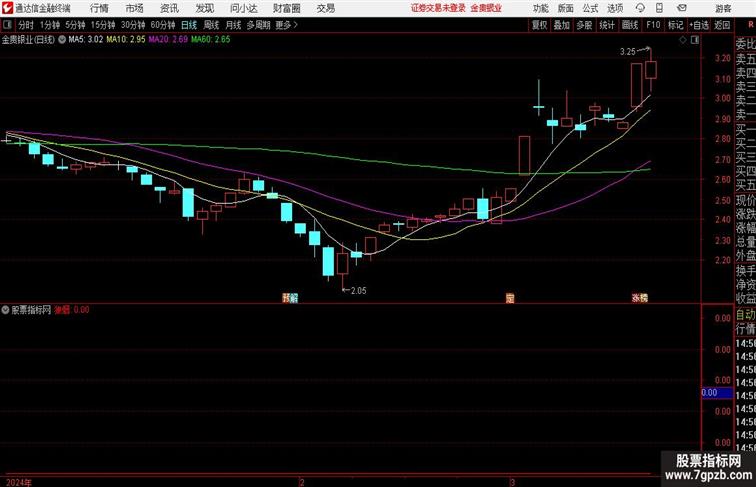
Task: Open the 发现 menu
Action: 204,8
